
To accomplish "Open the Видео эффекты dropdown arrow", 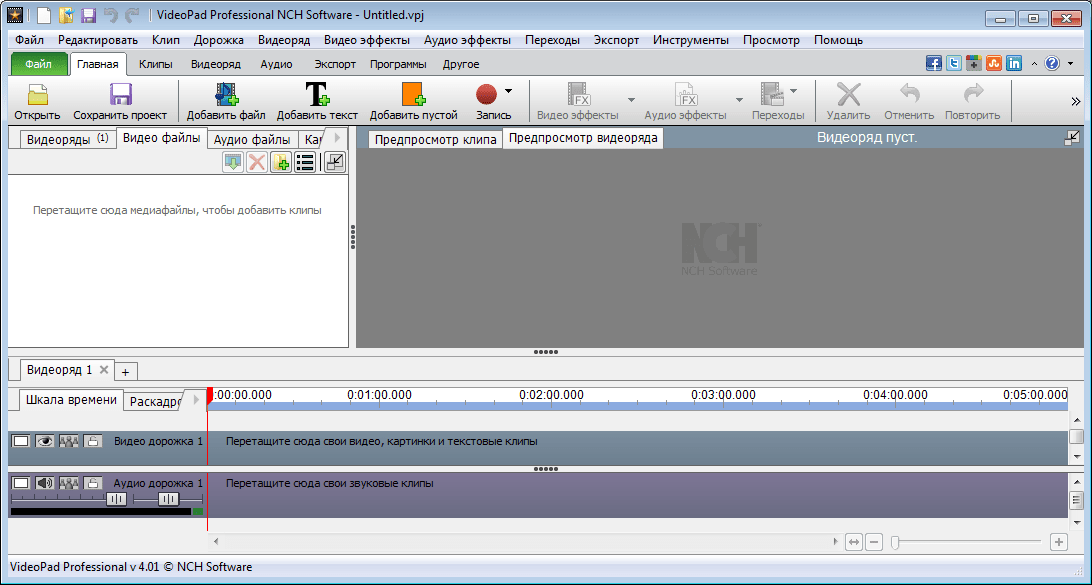I will pyautogui.click(x=631, y=100).
